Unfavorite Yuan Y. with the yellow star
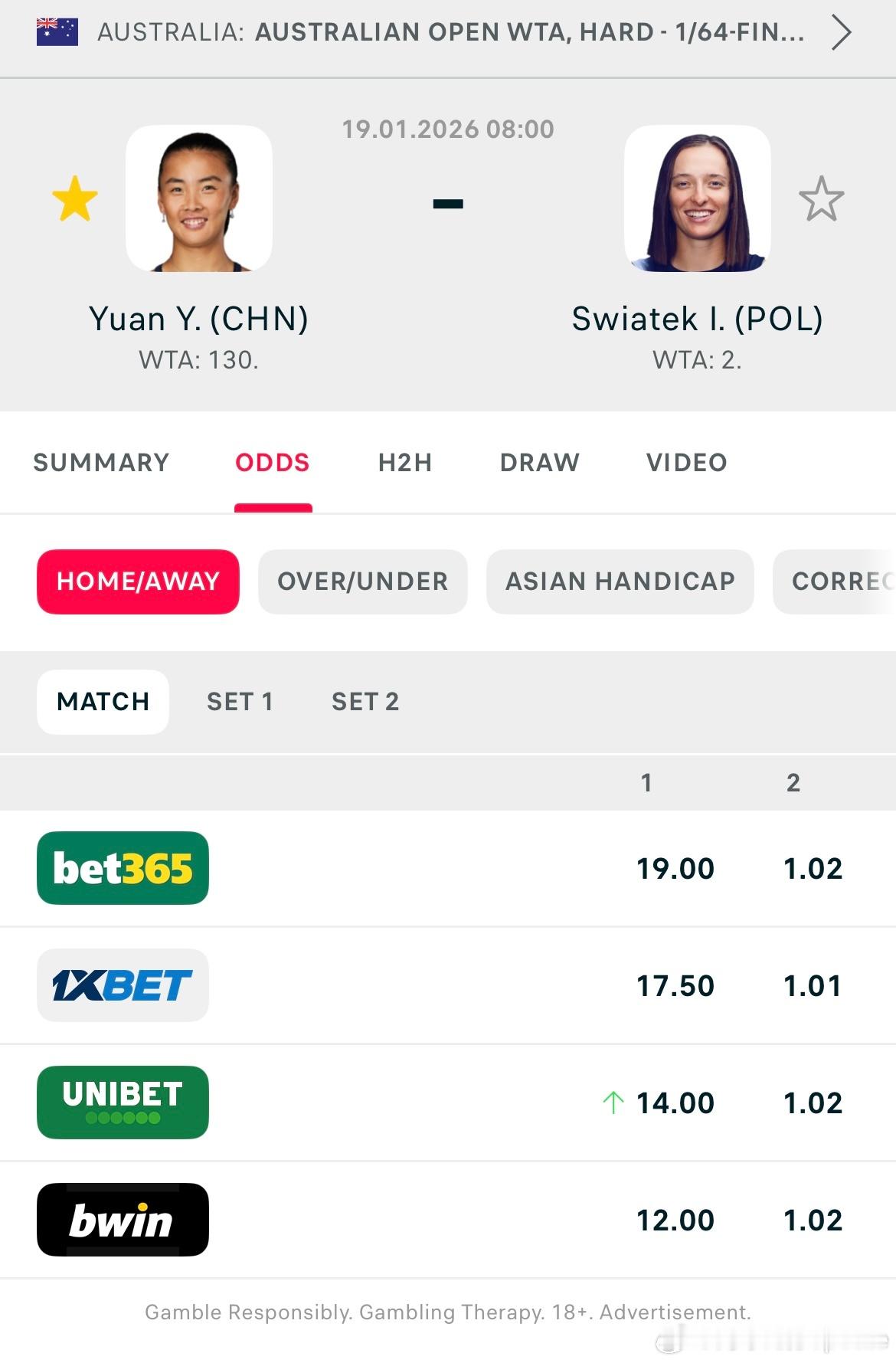 tap(75, 199)
